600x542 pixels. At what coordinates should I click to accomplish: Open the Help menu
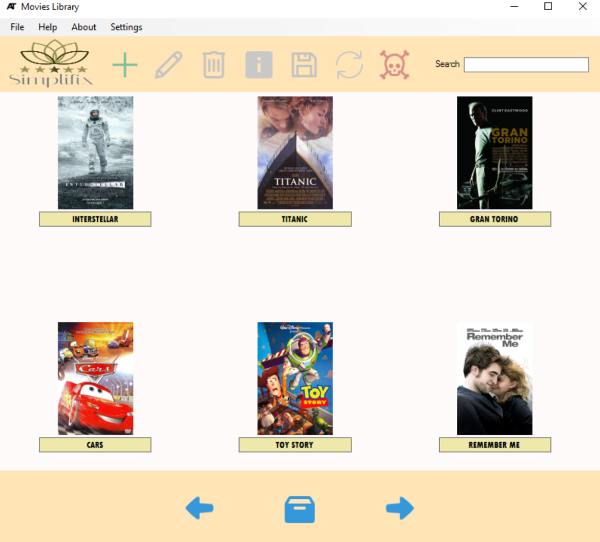[x=47, y=27]
